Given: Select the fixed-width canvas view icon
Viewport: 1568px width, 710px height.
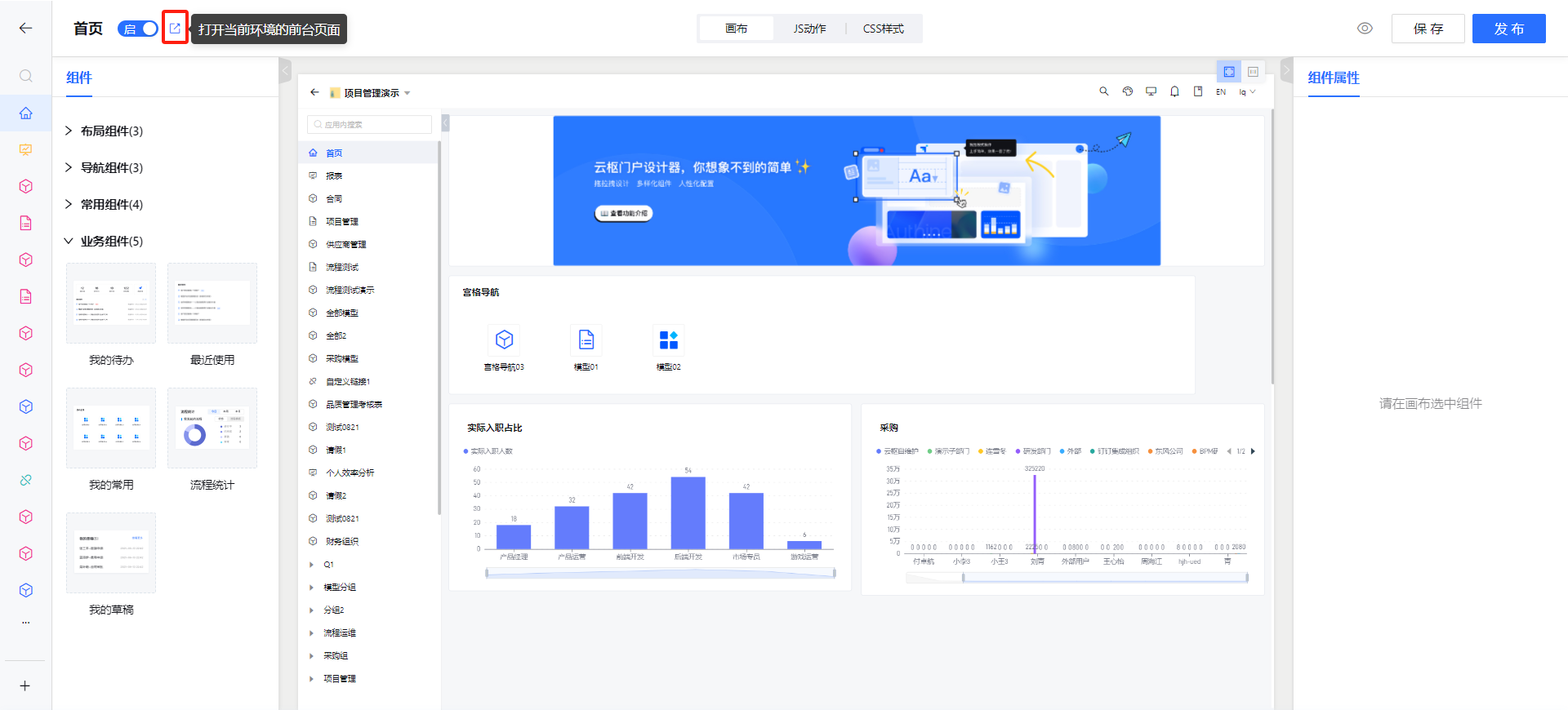Looking at the screenshot, I should 1253,72.
